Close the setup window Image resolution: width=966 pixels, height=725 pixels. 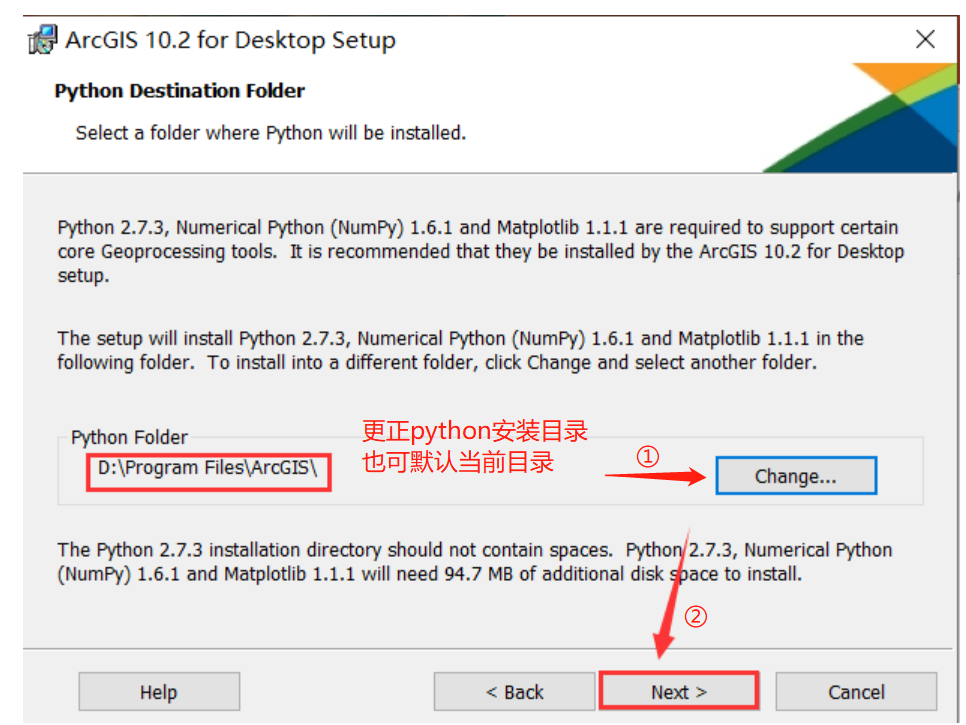point(924,39)
